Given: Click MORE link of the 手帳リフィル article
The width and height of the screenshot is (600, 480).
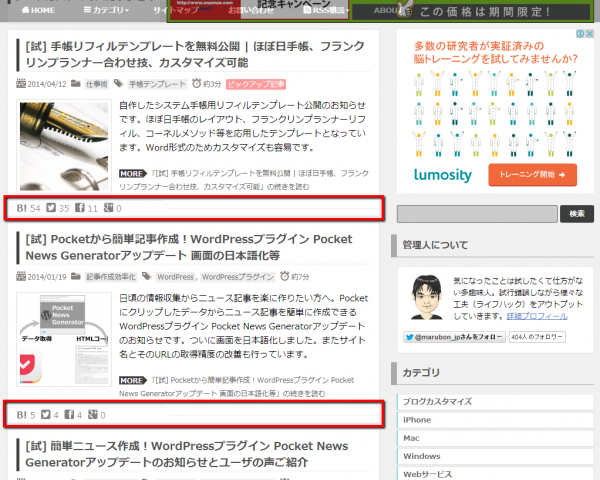Looking at the screenshot, I should click(132, 173).
